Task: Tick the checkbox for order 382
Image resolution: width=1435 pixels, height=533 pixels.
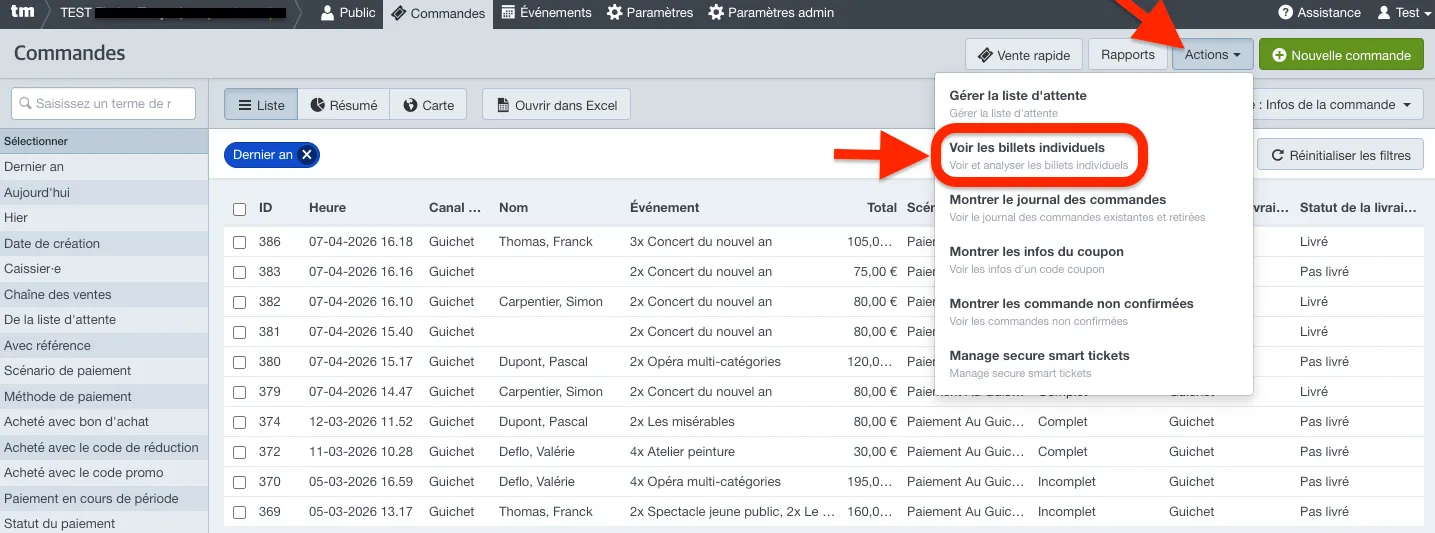Action: click(239, 302)
